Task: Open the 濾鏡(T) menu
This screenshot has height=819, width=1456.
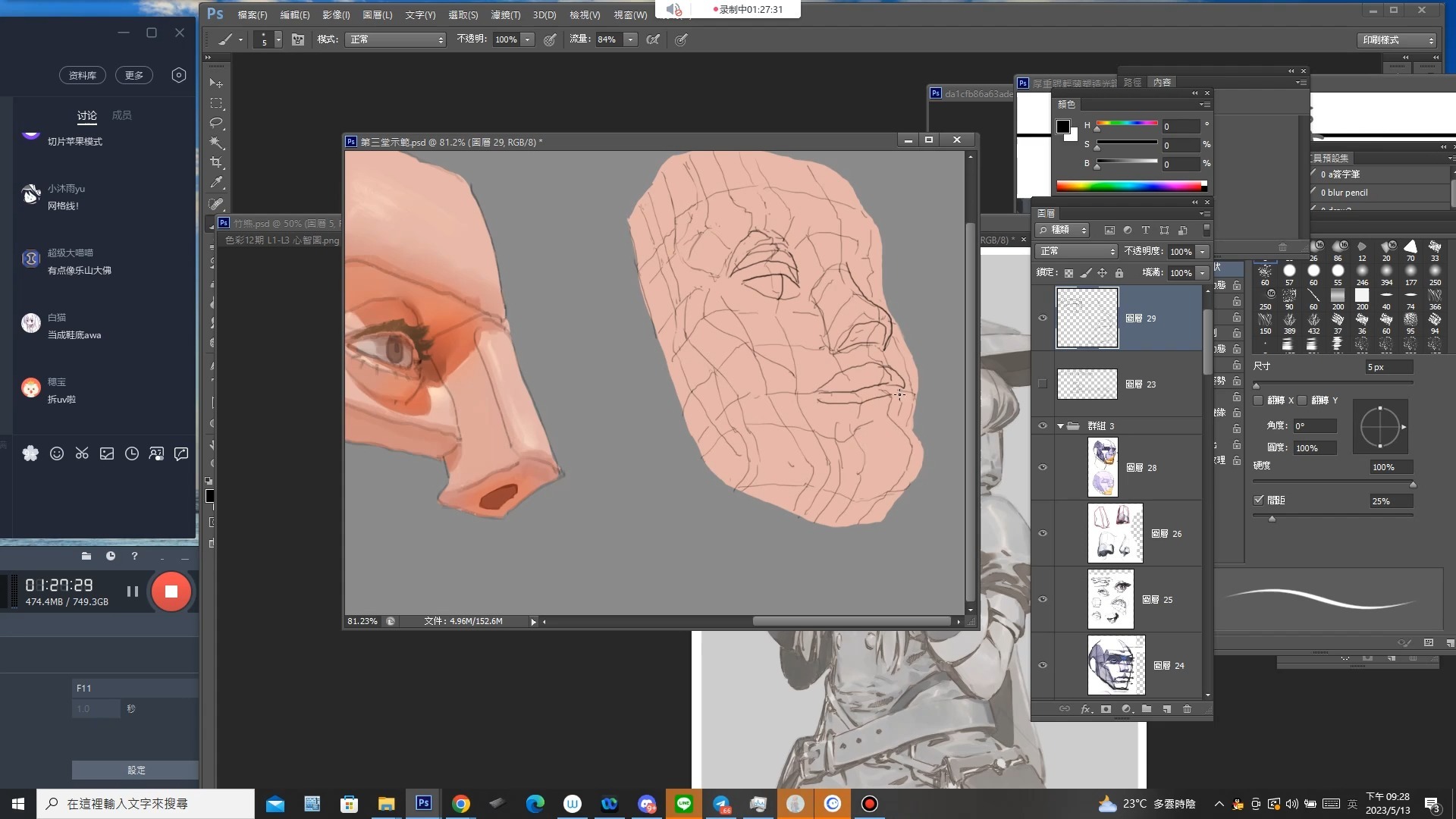Action: (x=505, y=15)
